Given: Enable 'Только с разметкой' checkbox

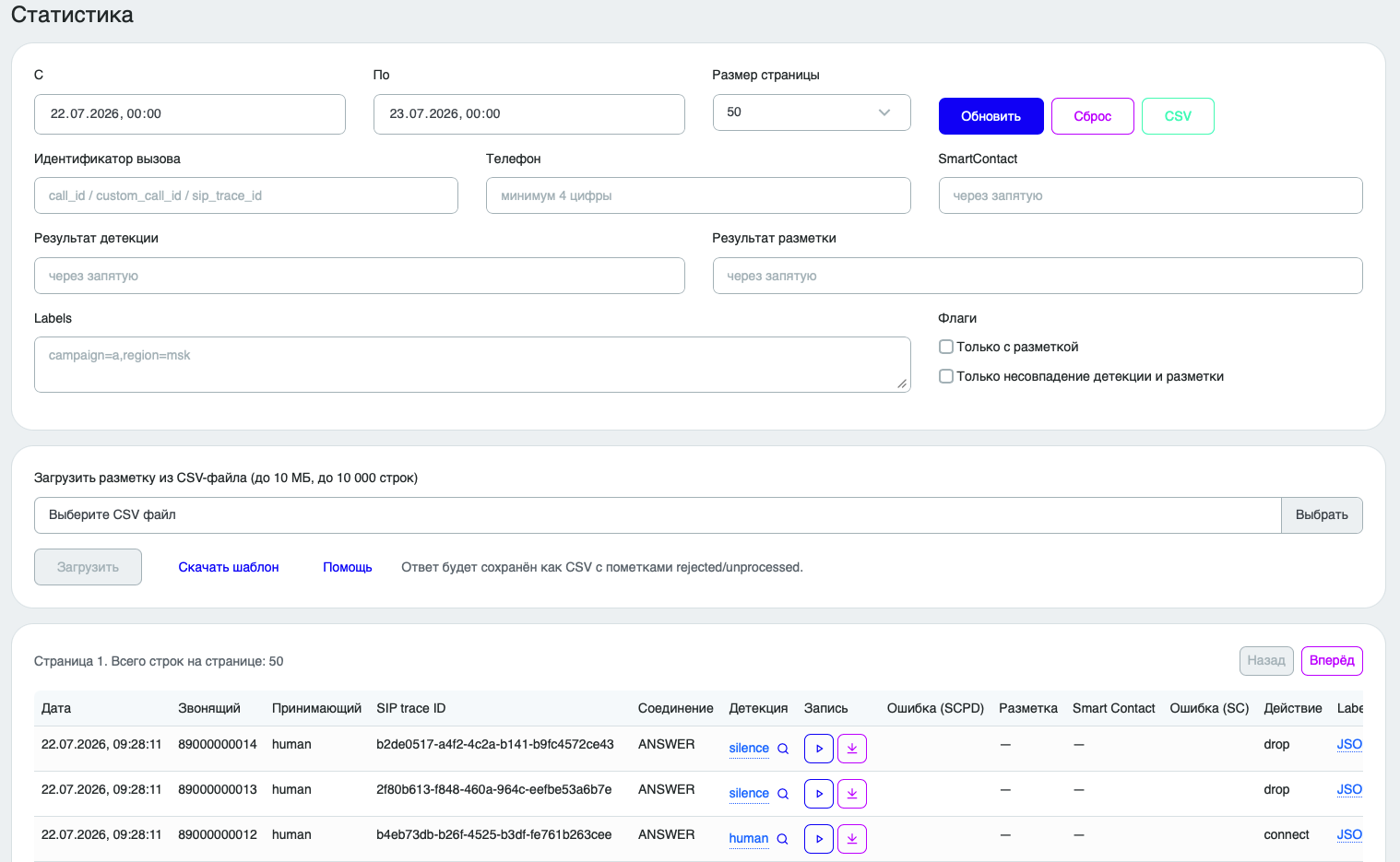Looking at the screenshot, I should tap(946, 347).
